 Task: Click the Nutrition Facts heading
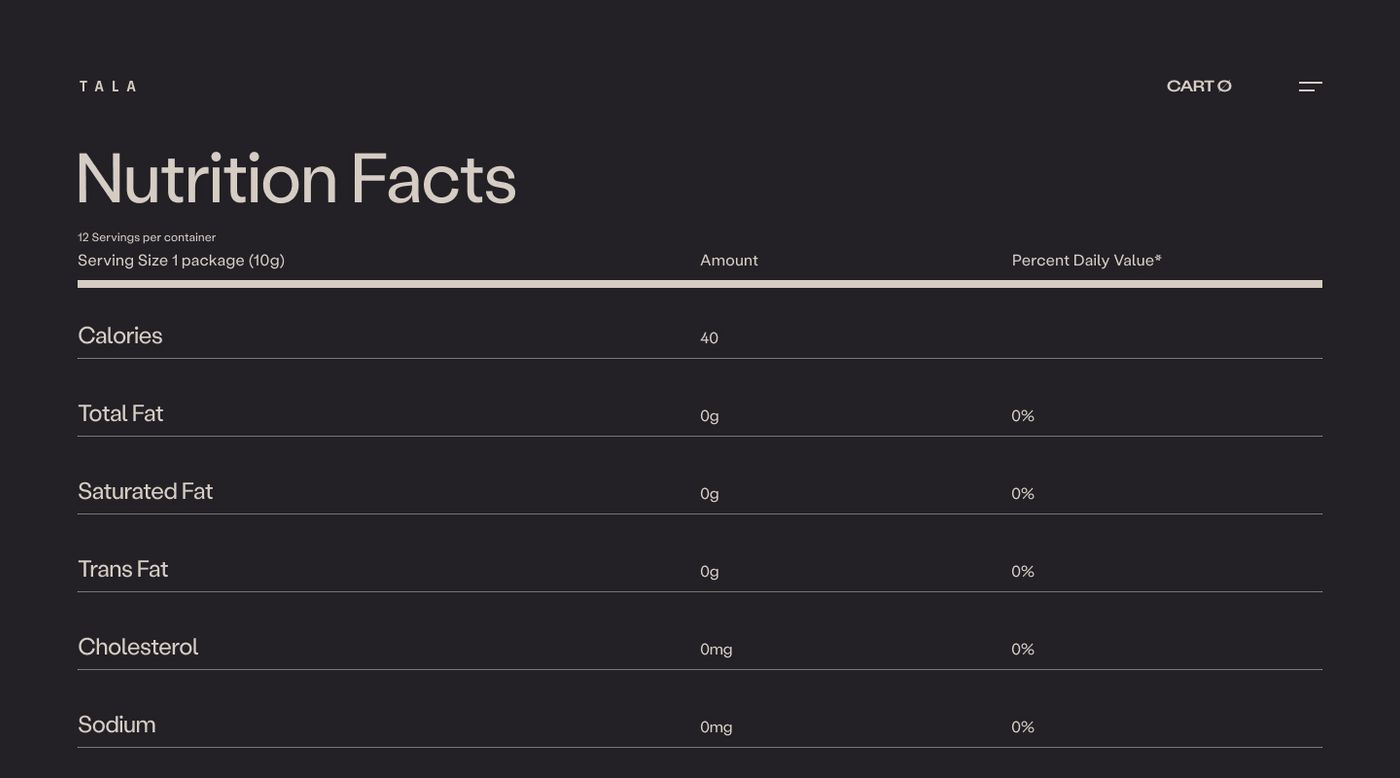click(296, 179)
